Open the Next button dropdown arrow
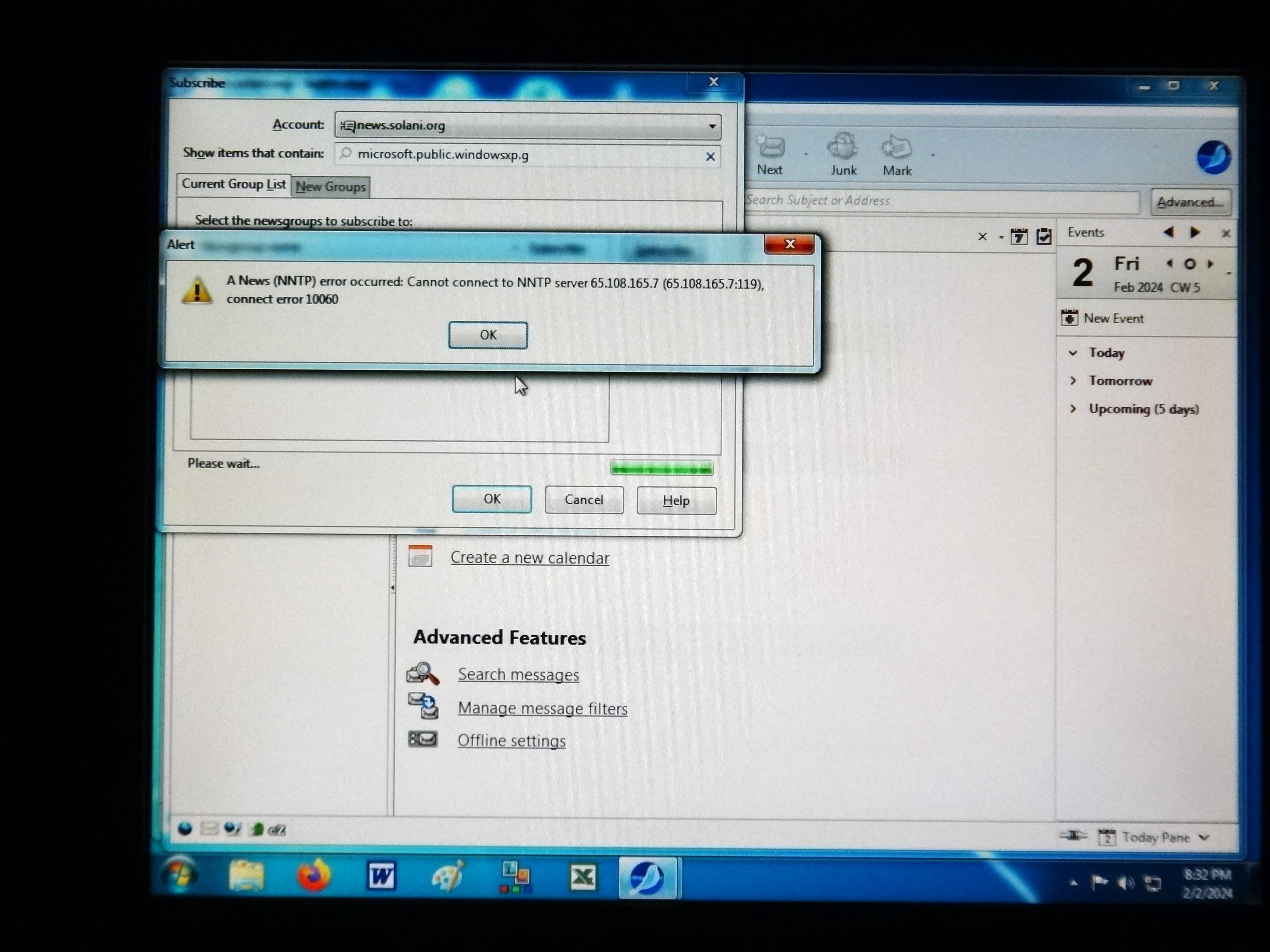Screen dimensions: 1270x952 tap(806, 154)
